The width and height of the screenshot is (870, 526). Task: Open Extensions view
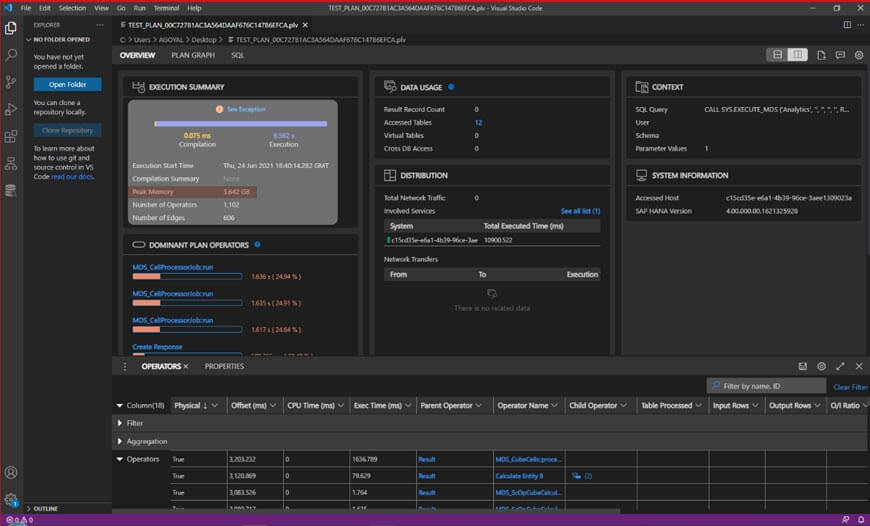tap(11, 136)
